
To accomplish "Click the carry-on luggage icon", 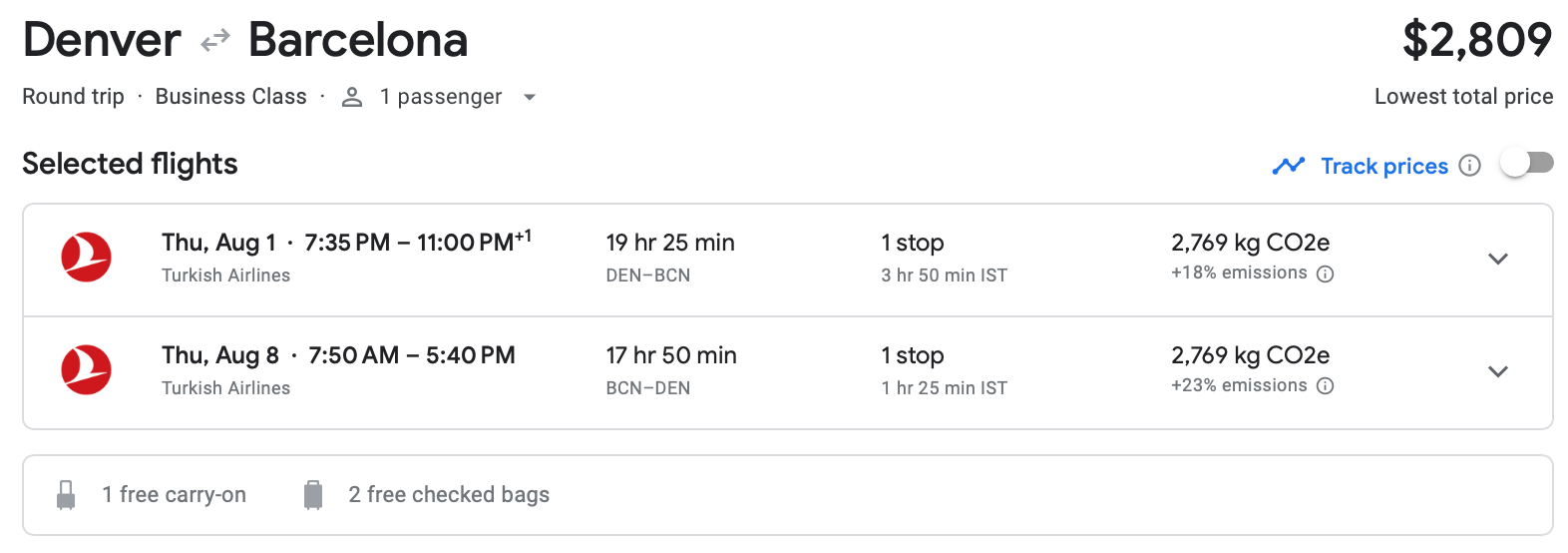I will tap(66, 495).
